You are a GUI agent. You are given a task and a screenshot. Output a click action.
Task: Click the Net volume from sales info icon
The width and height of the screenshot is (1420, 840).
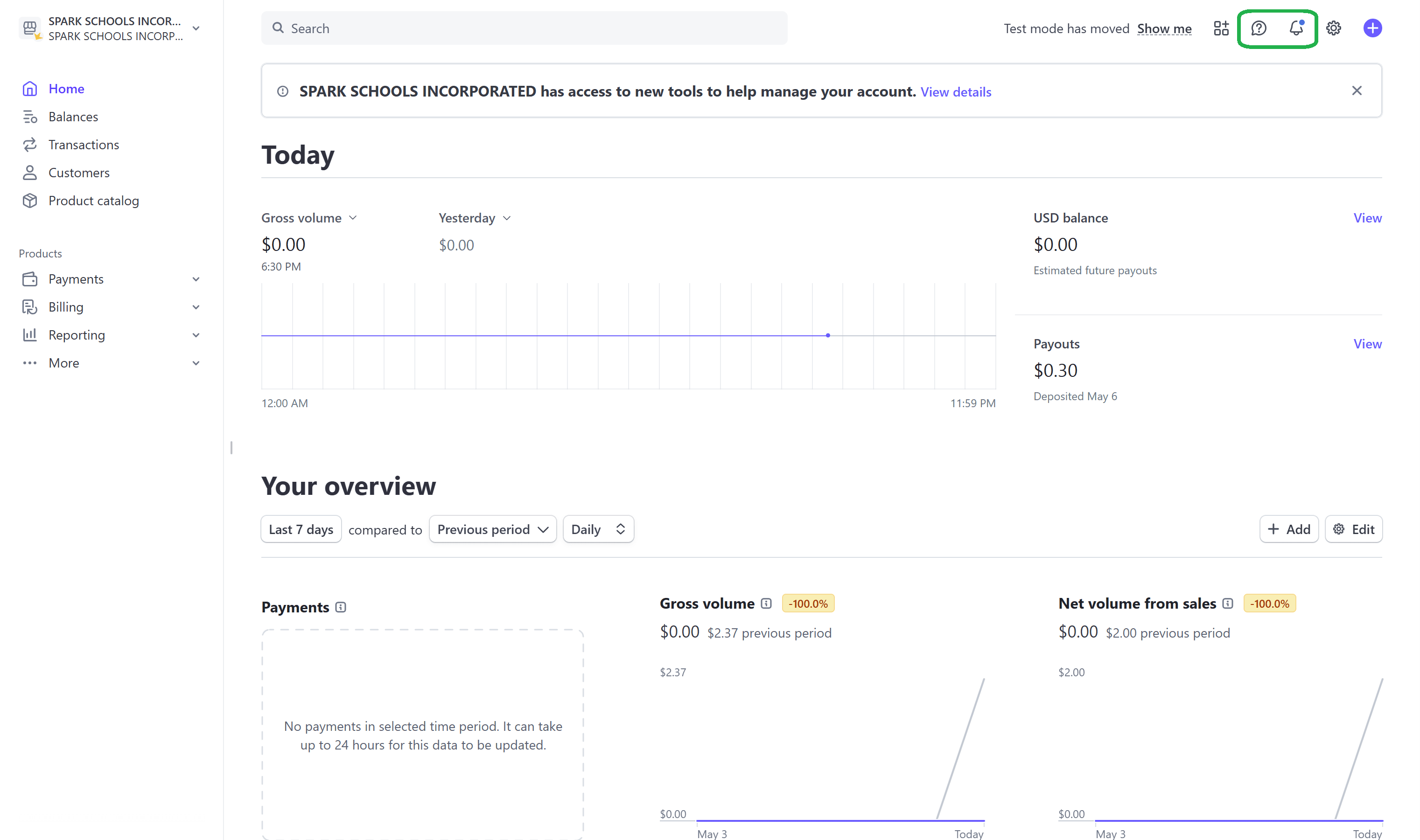click(x=1227, y=604)
